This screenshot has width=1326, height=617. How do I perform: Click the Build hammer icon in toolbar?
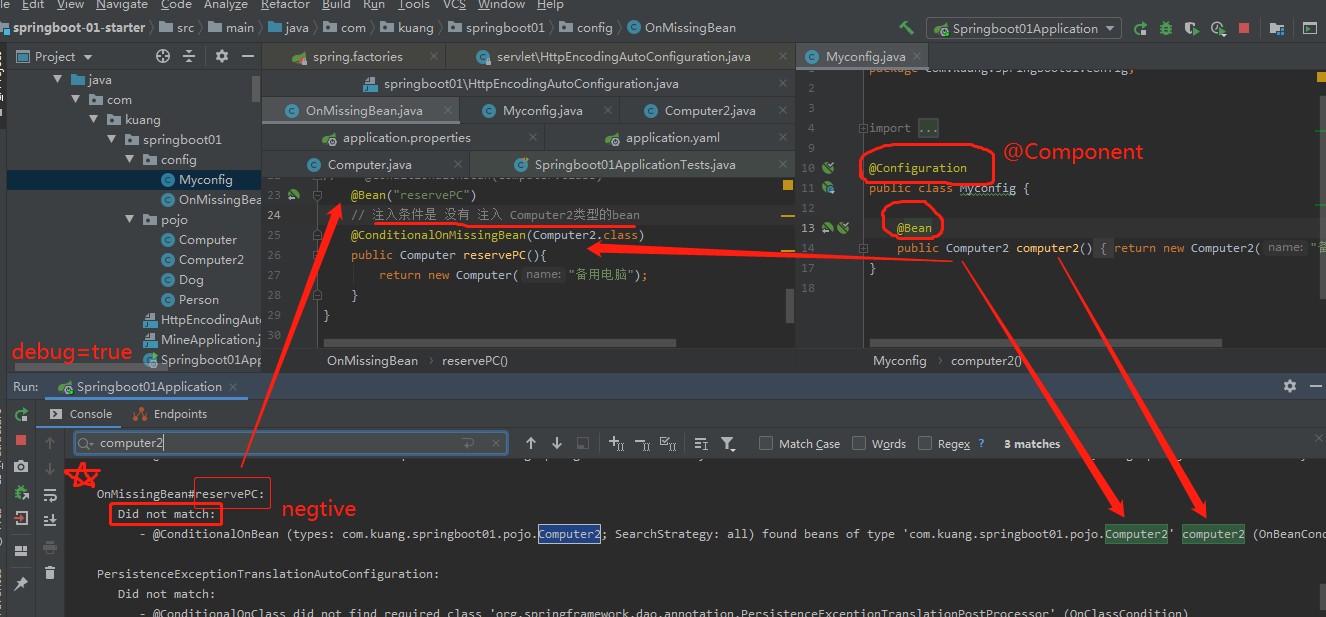906,28
